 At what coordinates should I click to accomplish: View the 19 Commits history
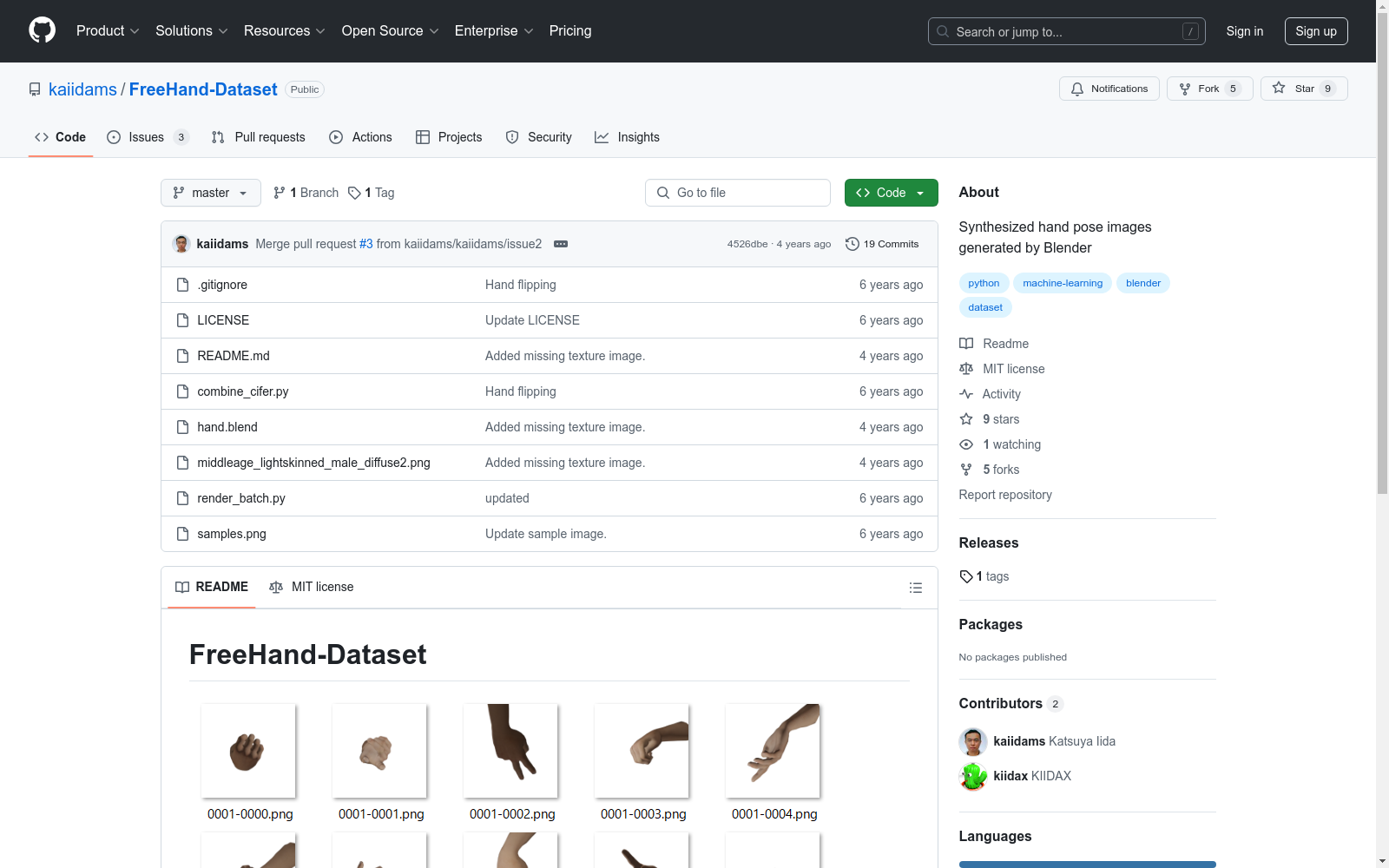click(x=883, y=244)
